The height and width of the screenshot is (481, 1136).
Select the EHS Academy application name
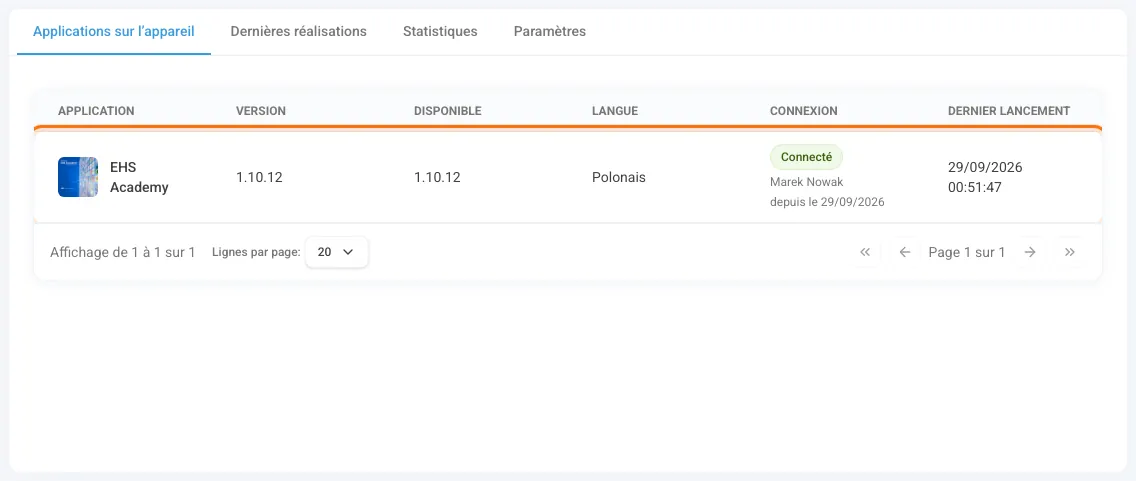139,177
